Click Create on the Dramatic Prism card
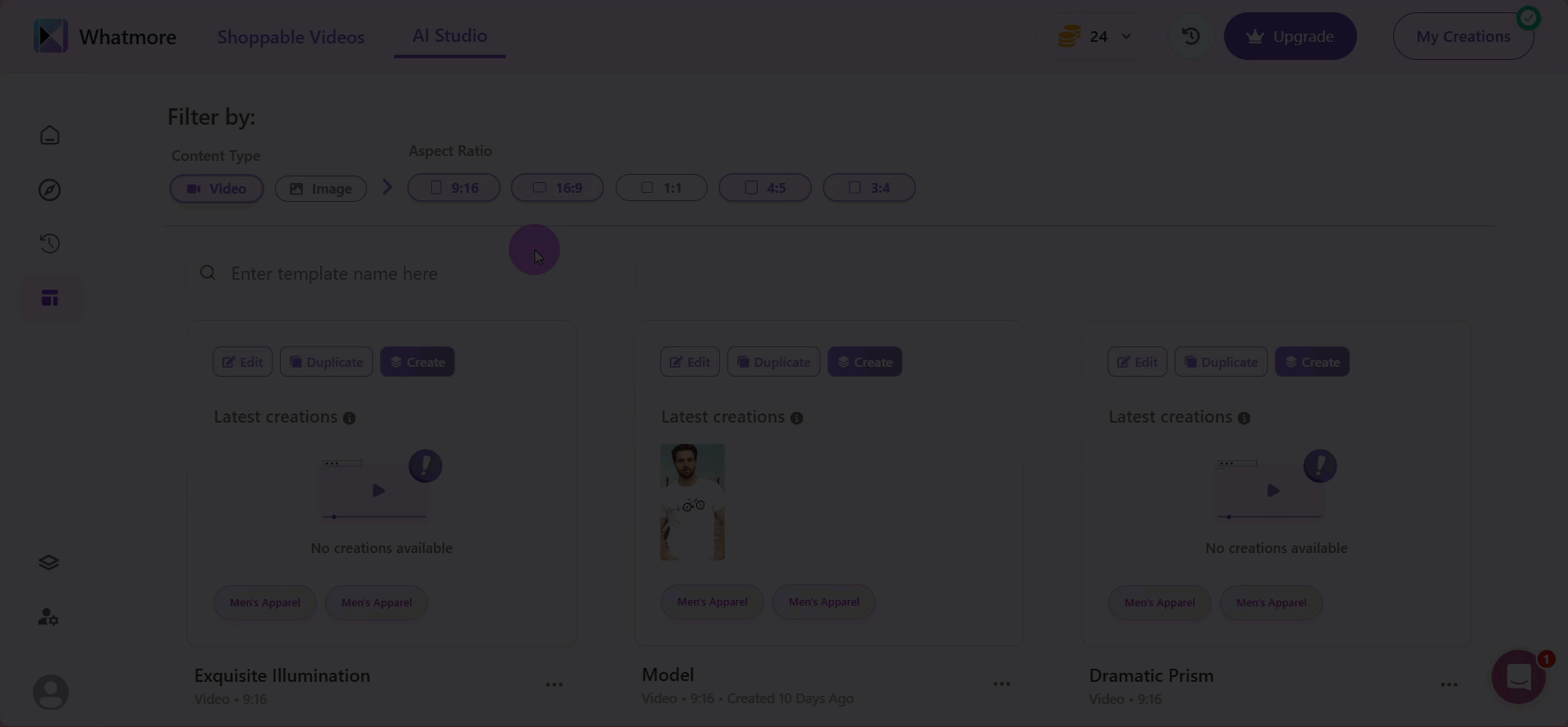 point(1312,362)
